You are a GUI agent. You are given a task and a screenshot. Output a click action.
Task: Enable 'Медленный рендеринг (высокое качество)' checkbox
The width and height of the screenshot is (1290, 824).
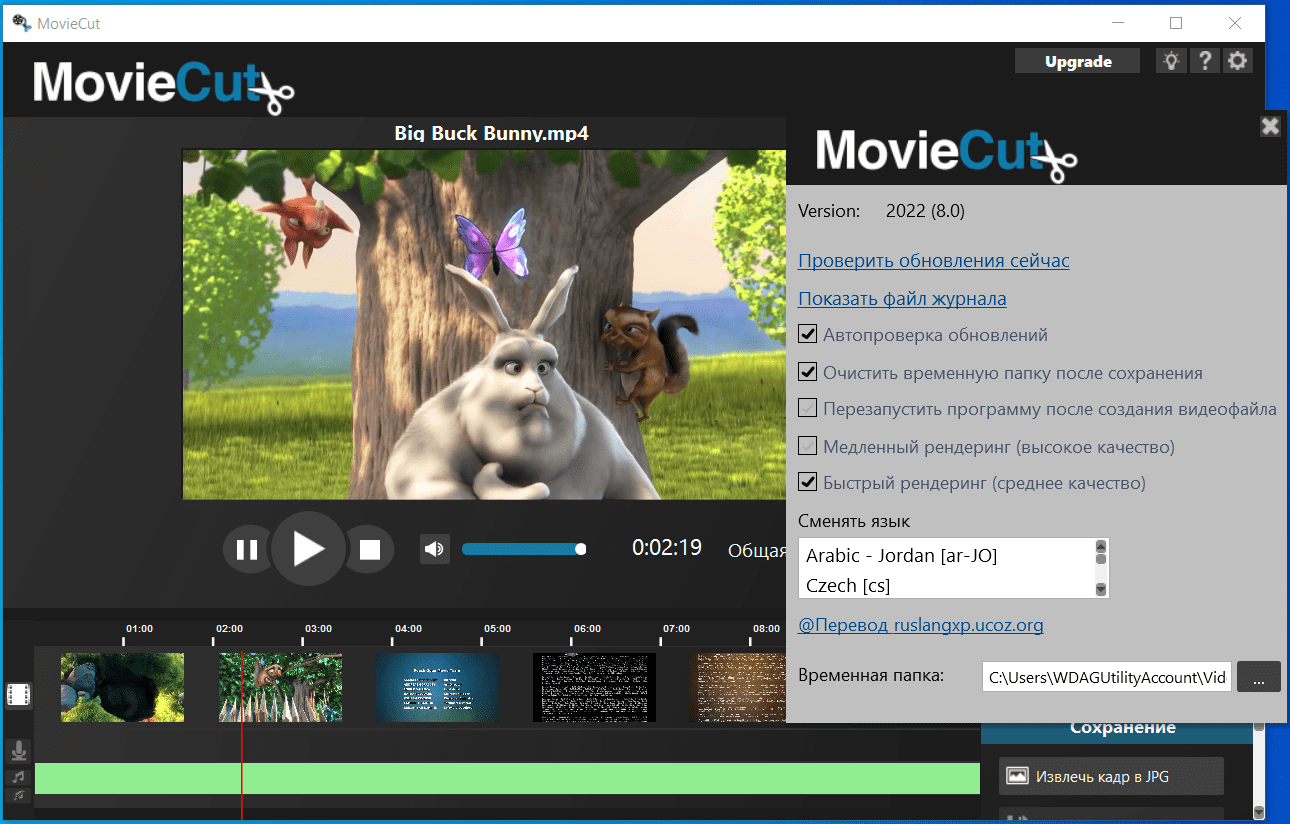point(808,446)
